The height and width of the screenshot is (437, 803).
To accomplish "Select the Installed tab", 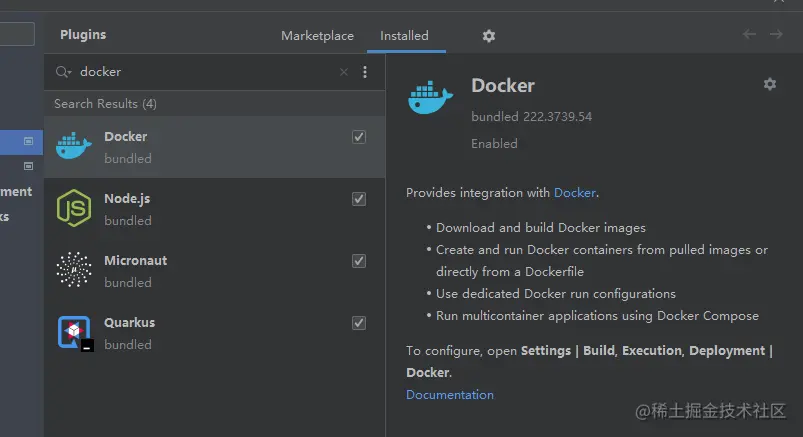I will point(404,36).
